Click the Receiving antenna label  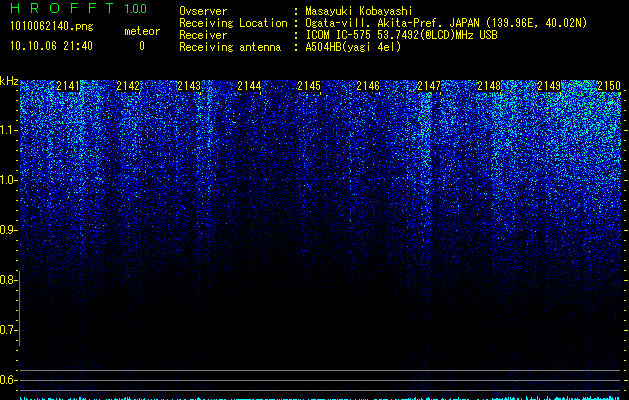pyautogui.click(x=230, y=47)
